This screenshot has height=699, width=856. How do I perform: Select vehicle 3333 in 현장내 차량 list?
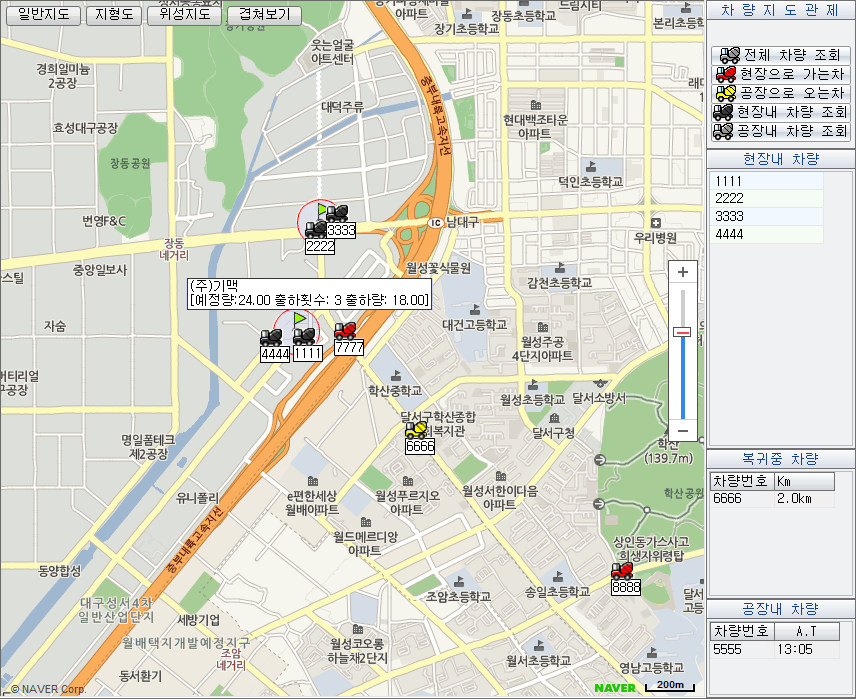(x=766, y=216)
